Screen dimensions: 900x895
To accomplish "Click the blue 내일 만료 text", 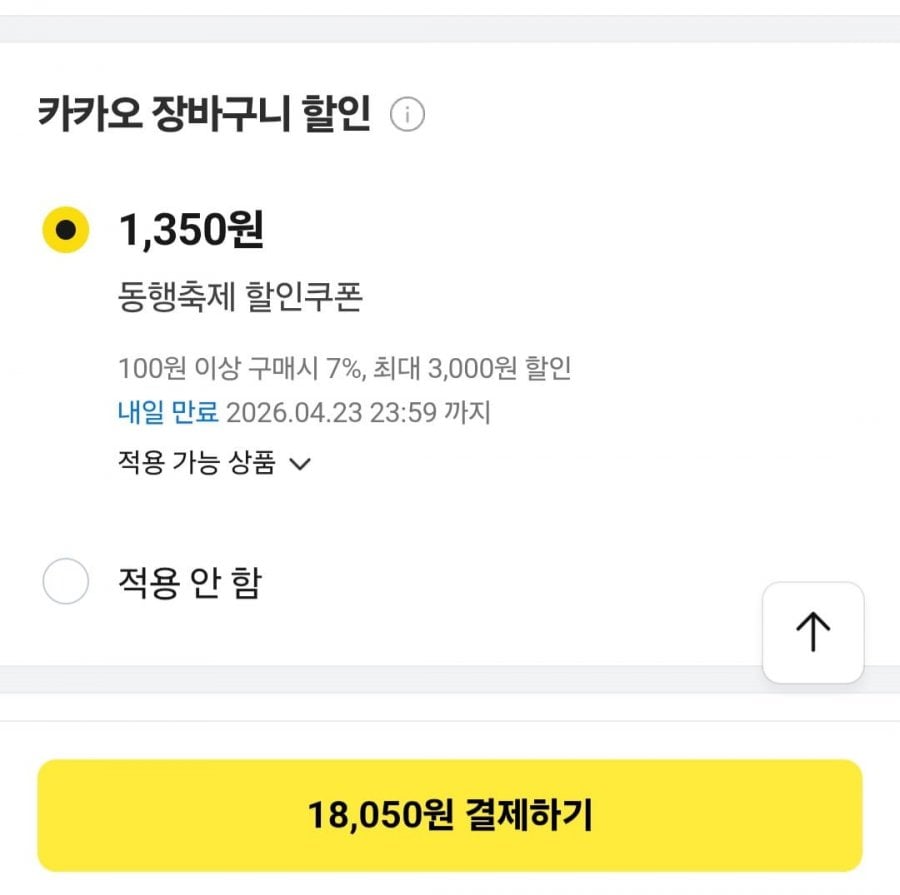I will 167,412.
